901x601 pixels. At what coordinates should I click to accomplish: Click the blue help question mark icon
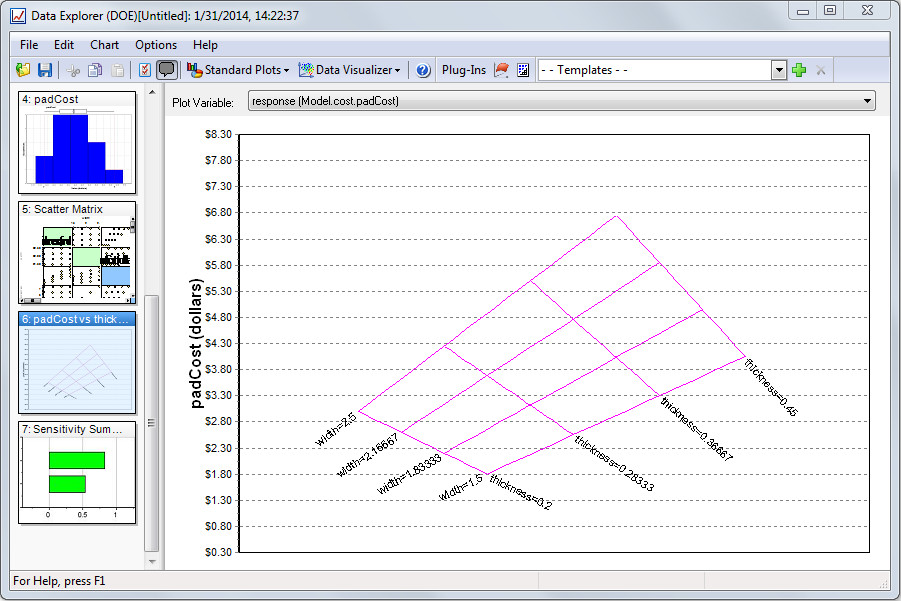pos(423,70)
